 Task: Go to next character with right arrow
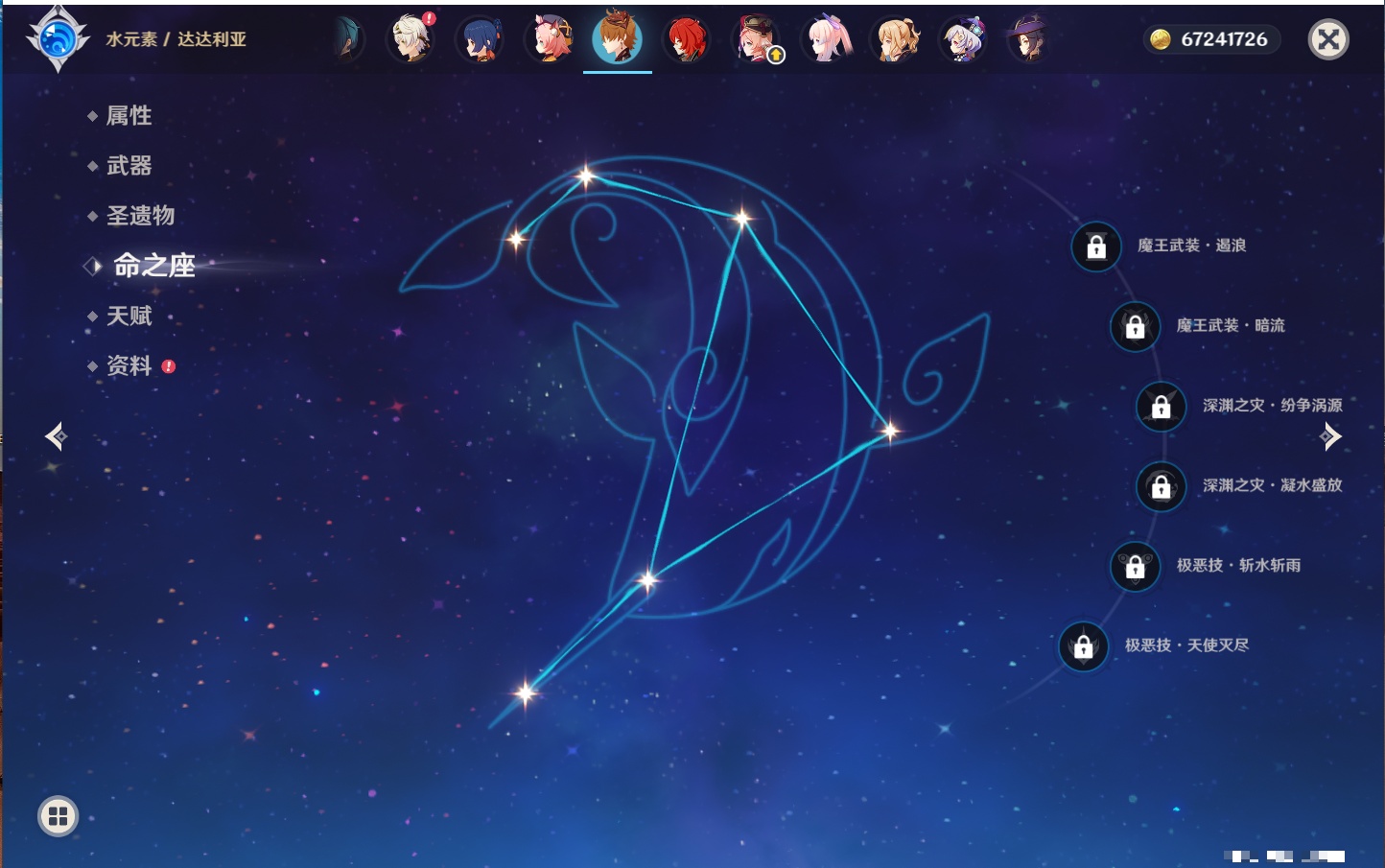[x=1330, y=436]
